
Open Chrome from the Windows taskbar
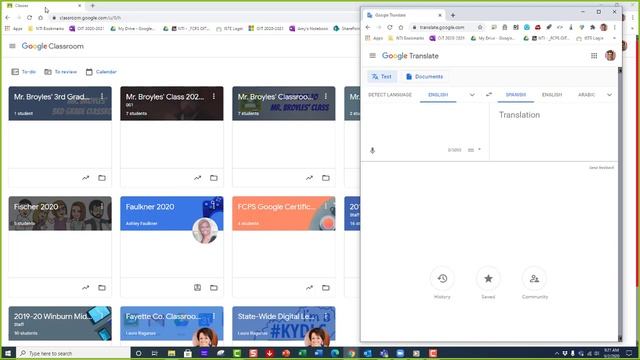point(352,353)
